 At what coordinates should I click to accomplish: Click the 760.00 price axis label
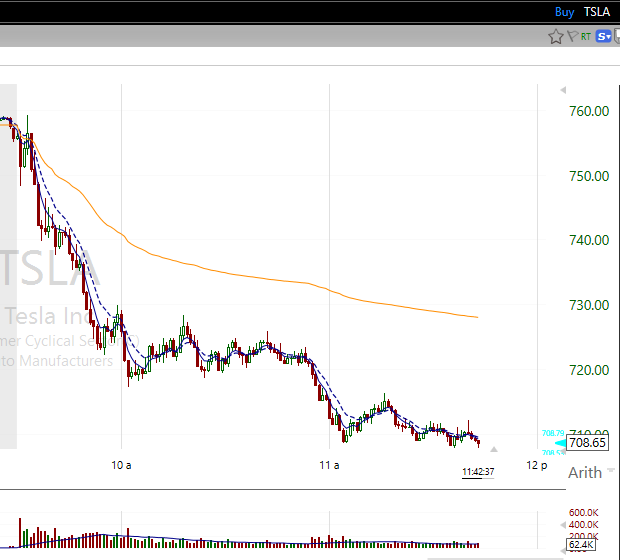point(589,111)
